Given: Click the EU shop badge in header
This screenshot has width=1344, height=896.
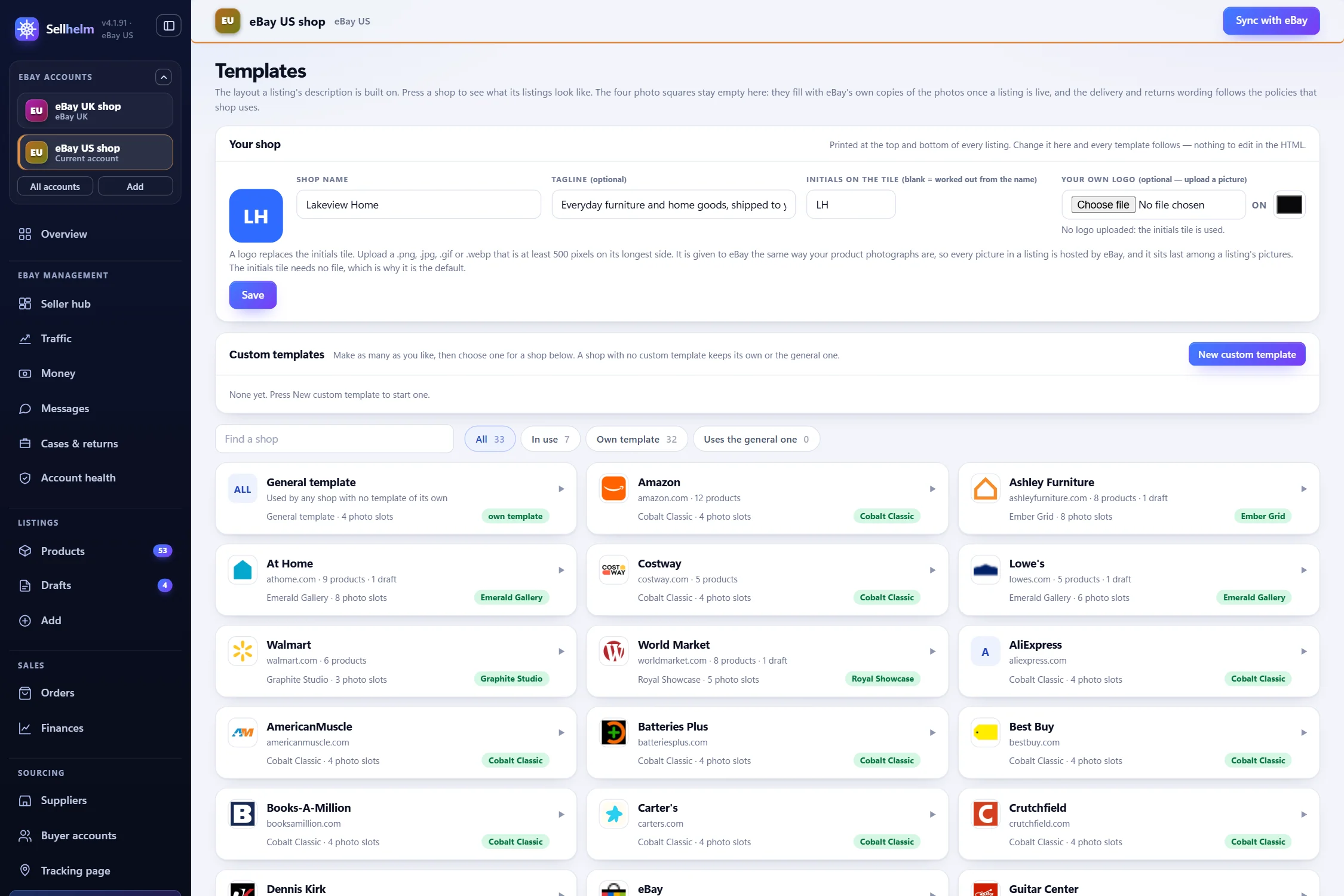Looking at the screenshot, I should [x=228, y=21].
